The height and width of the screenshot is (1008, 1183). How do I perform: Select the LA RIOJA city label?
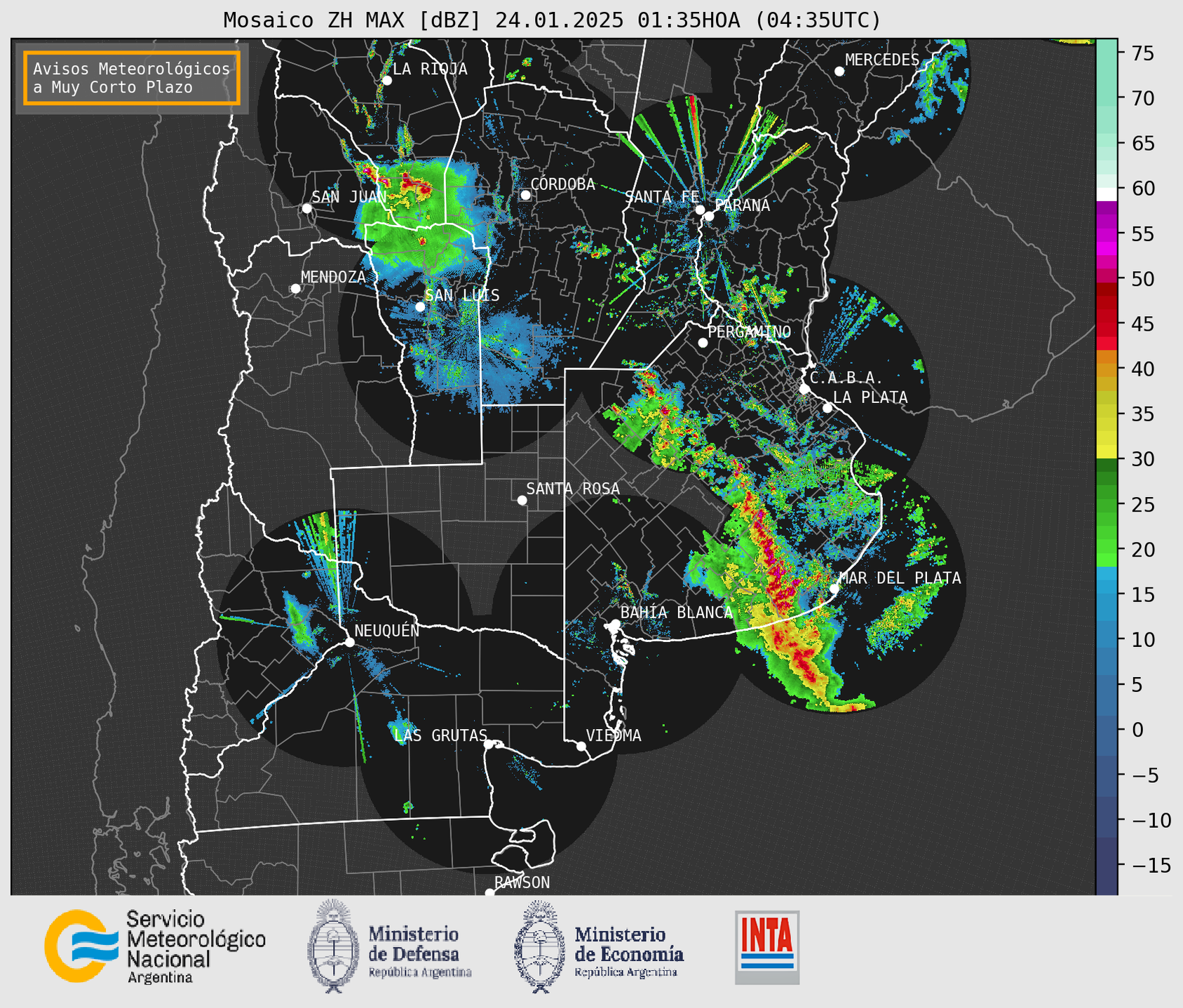tap(430, 69)
